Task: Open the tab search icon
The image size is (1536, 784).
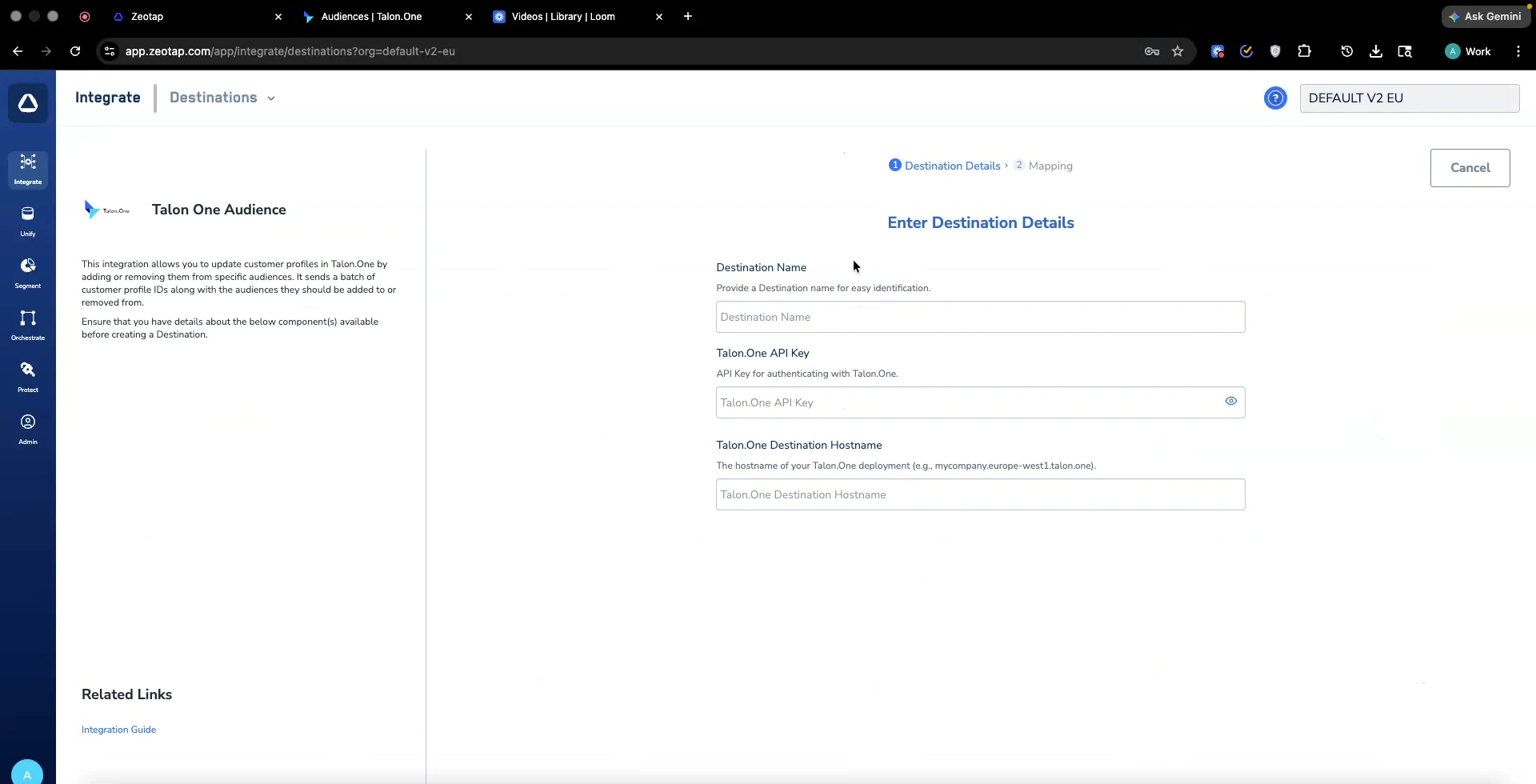Action: click(1405, 51)
